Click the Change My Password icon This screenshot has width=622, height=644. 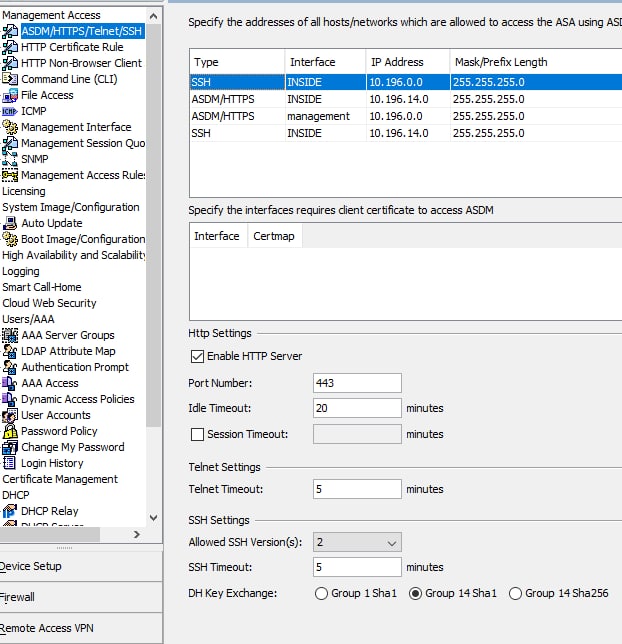[10, 447]
